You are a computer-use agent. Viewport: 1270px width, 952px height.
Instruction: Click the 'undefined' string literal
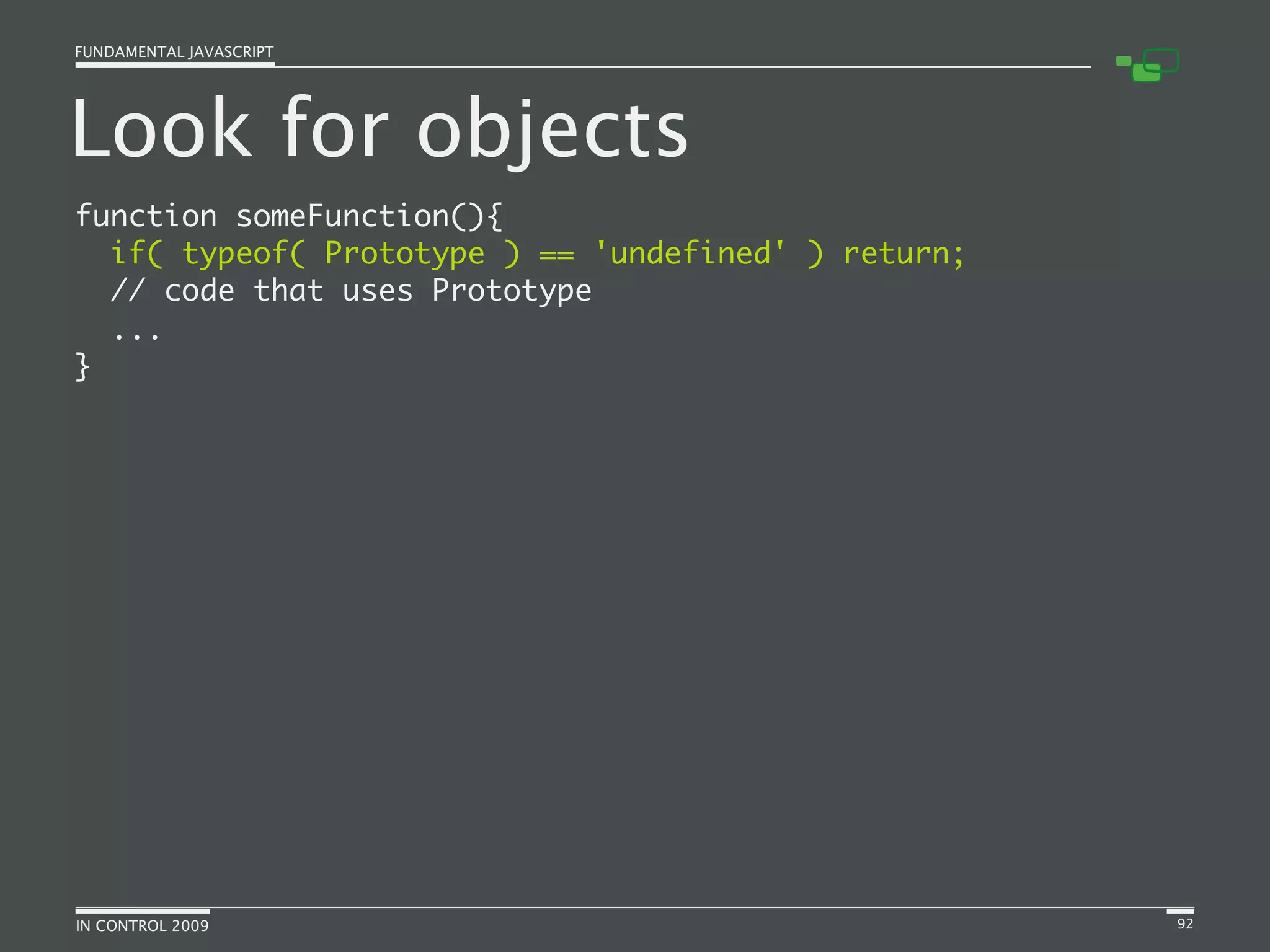click(x=690, y=253)
